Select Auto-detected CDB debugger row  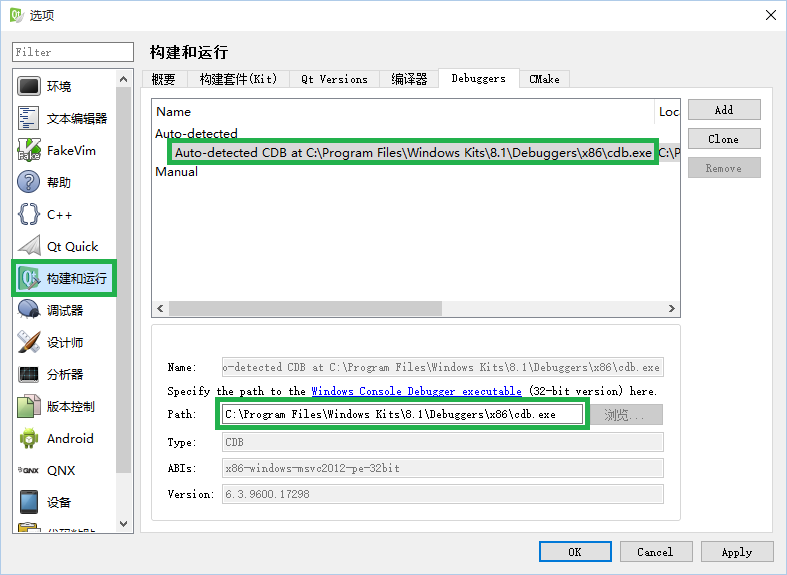tap(413, 153)
